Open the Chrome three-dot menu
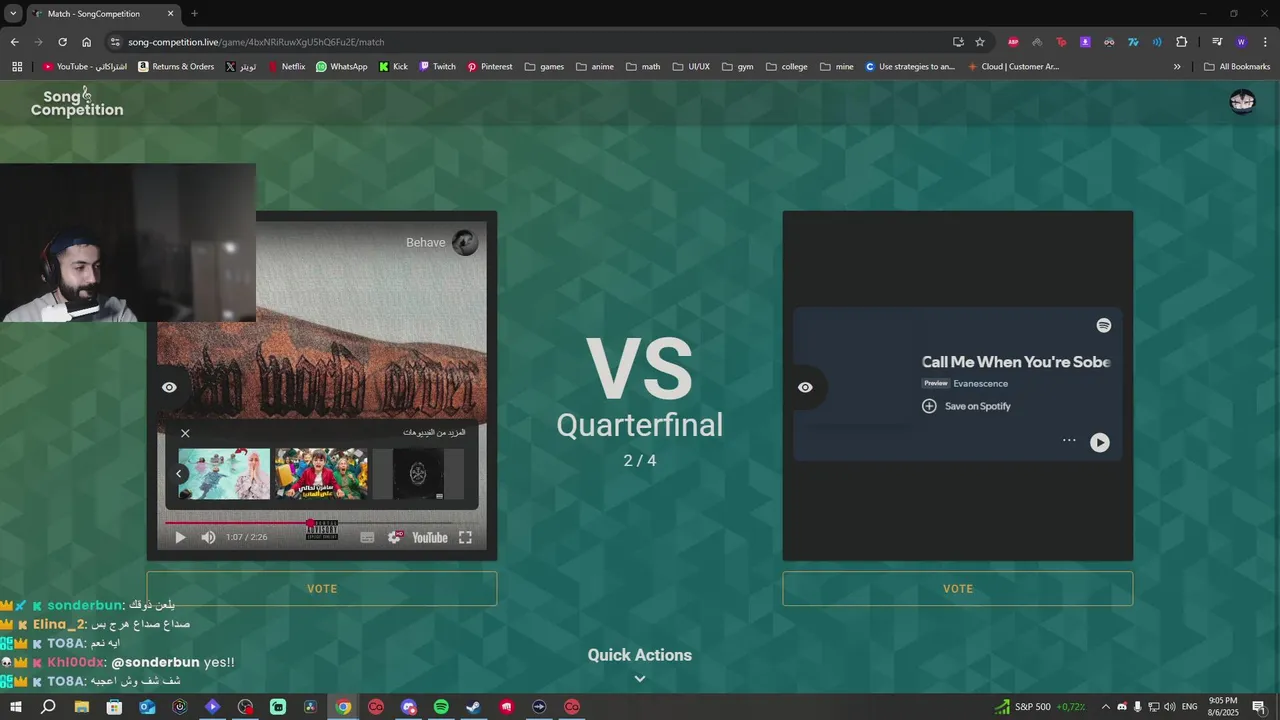 (x=1265, y=42)
